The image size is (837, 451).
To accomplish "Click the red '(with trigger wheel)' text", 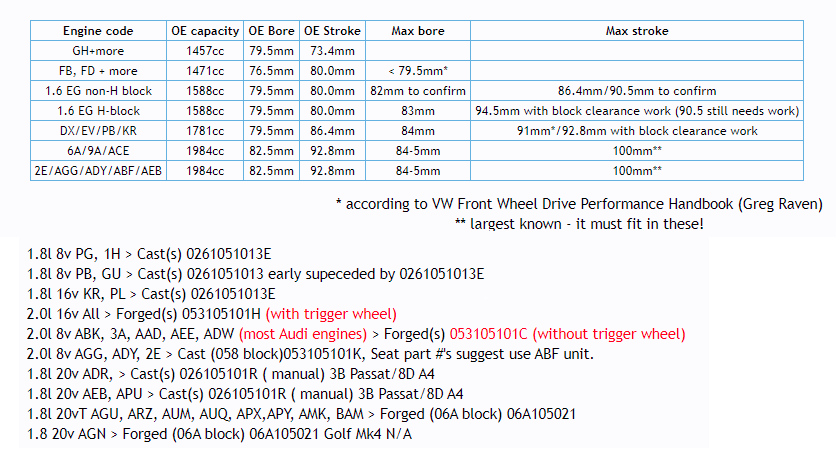I will [331, 314].
